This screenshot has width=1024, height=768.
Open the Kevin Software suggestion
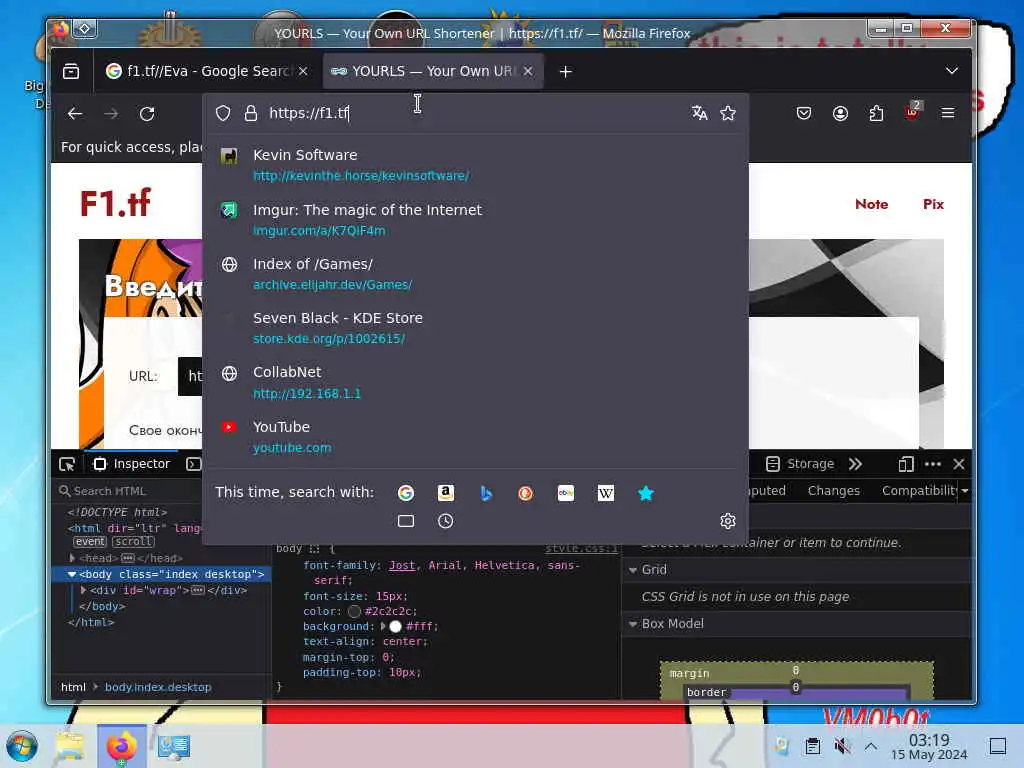click(475, 165)
